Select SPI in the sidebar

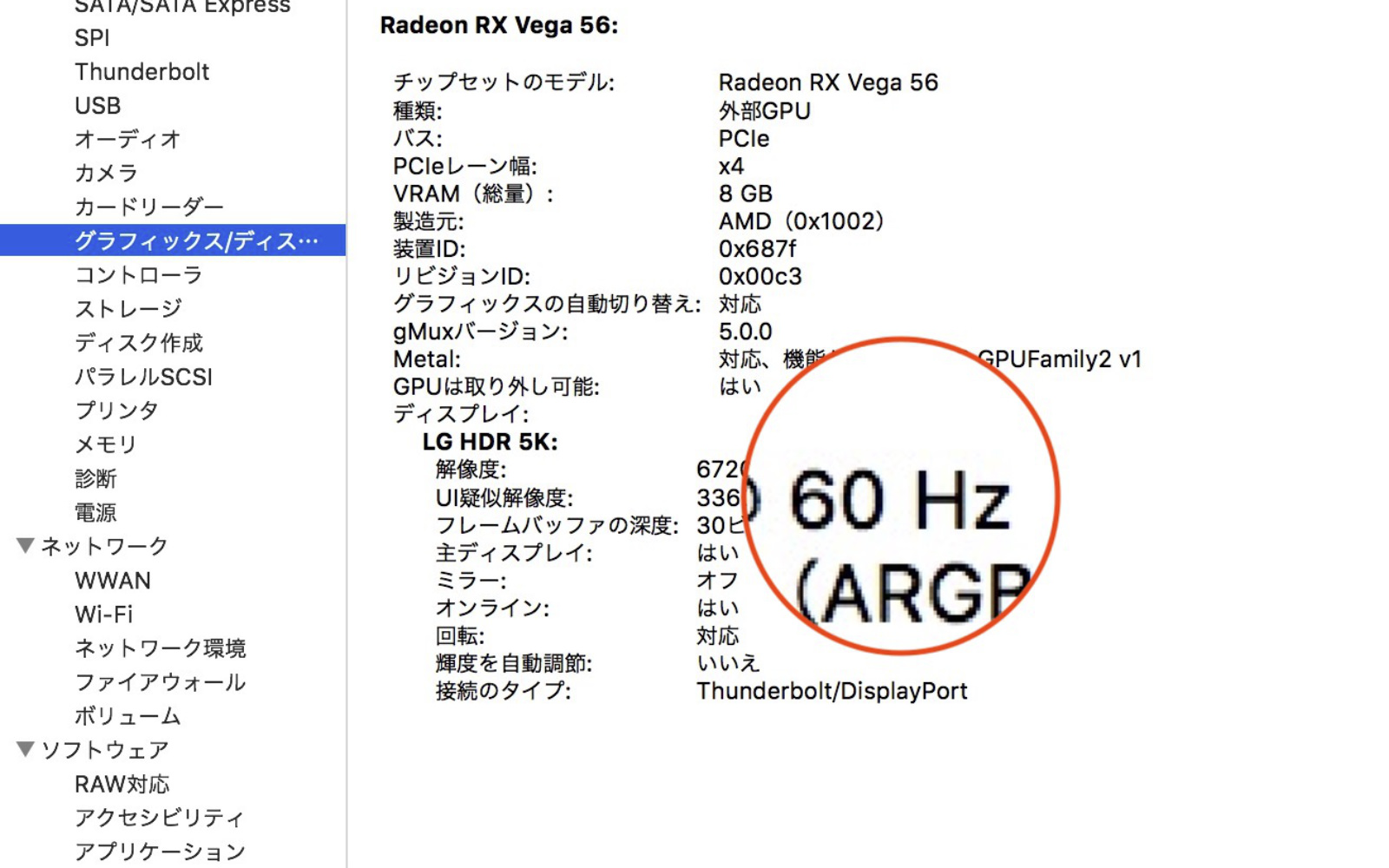(92, 38)
